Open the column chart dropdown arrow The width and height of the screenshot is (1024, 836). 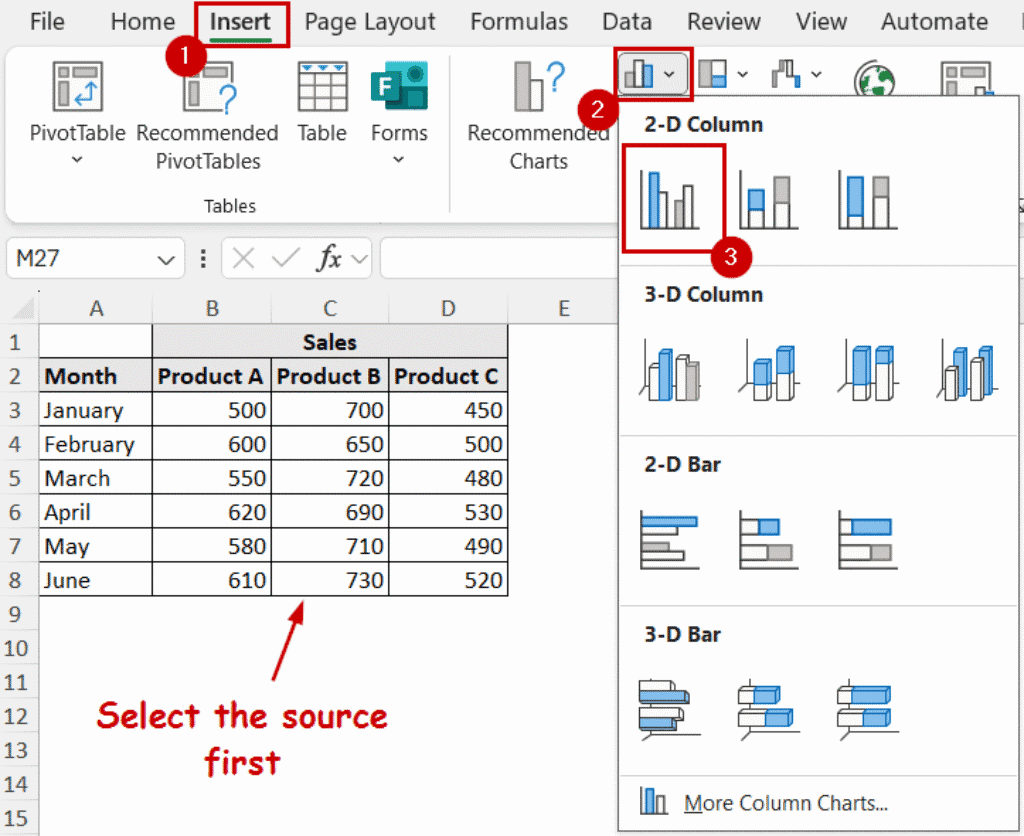[x=668, y=74]
